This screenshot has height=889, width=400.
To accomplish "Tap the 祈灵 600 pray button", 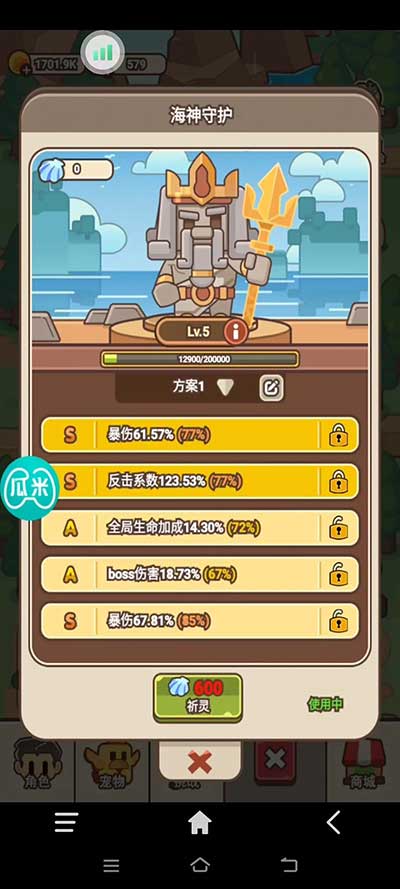I will pyautogui.click(x=198, y=697).
